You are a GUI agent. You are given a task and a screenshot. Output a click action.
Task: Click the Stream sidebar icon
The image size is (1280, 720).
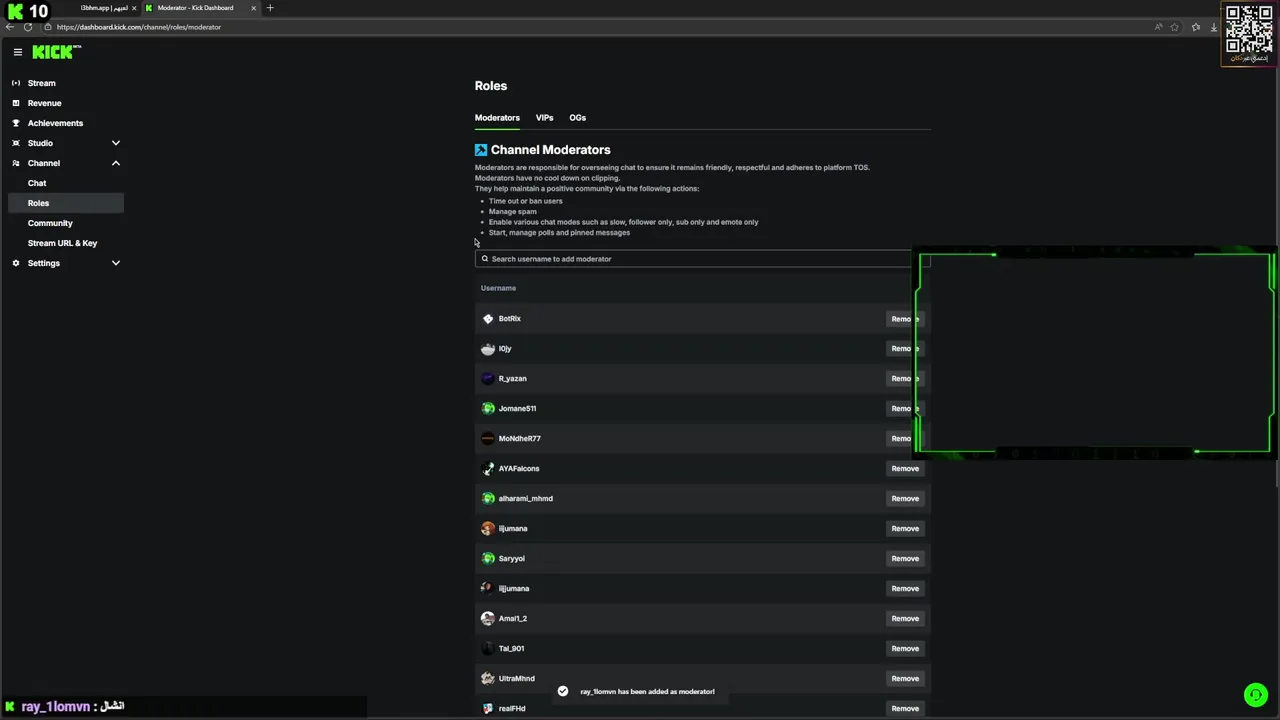coord(16,83)
